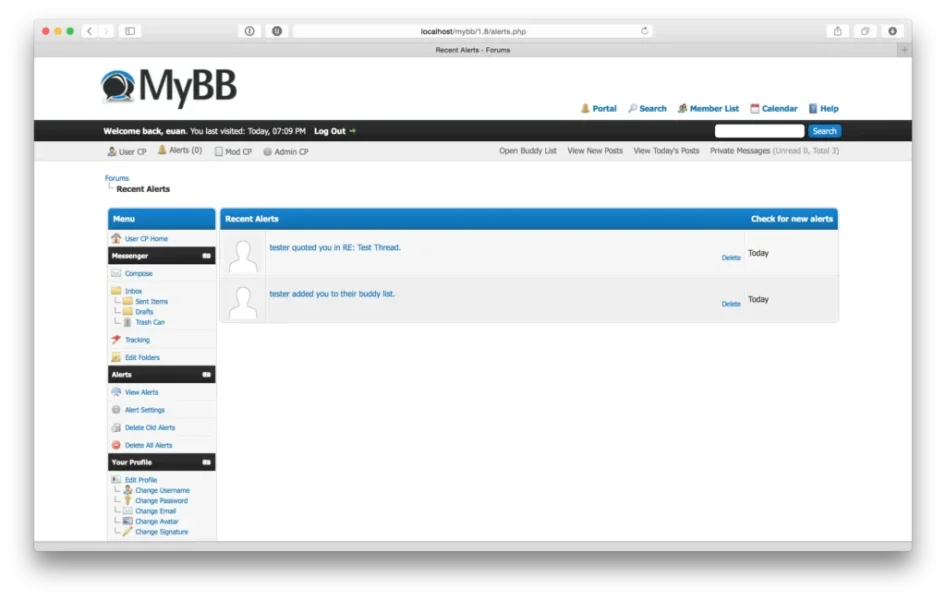Screen dimensions: 946x600
Task: Collapse the Messenger sidebar section
Action: pos(204,256)
